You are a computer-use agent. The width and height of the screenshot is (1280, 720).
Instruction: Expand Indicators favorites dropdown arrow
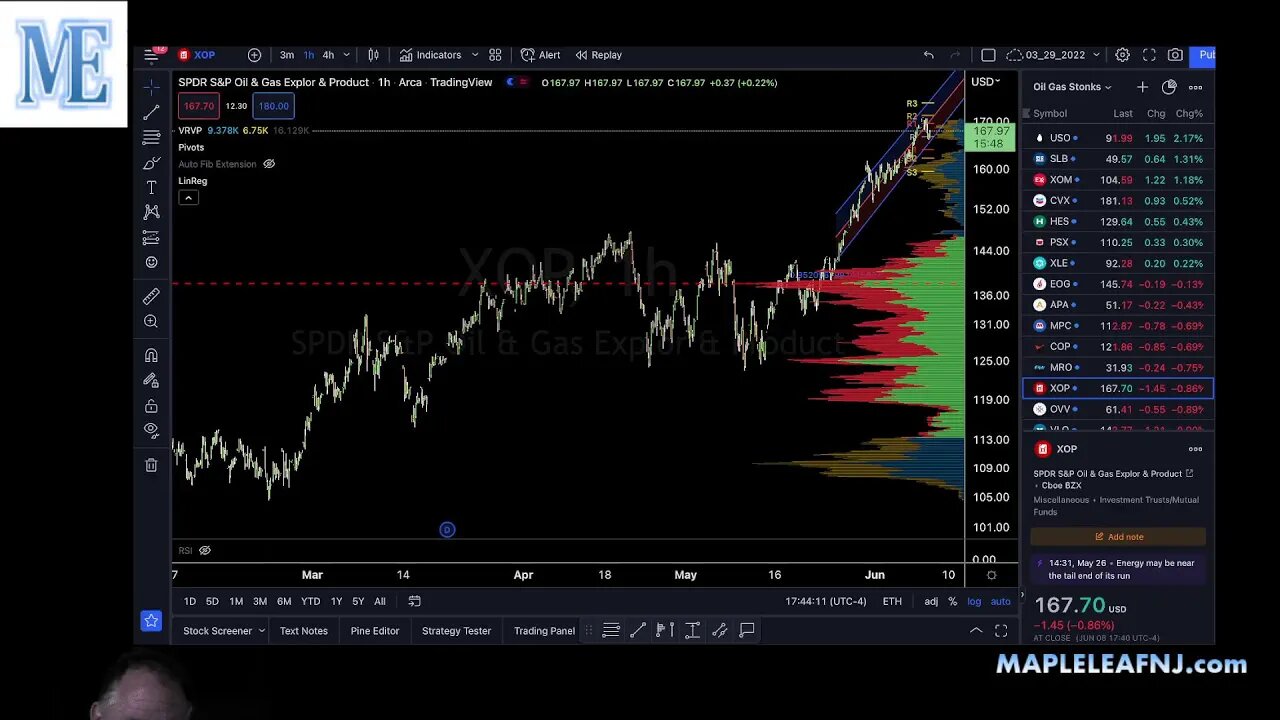(x=475, y=55)
